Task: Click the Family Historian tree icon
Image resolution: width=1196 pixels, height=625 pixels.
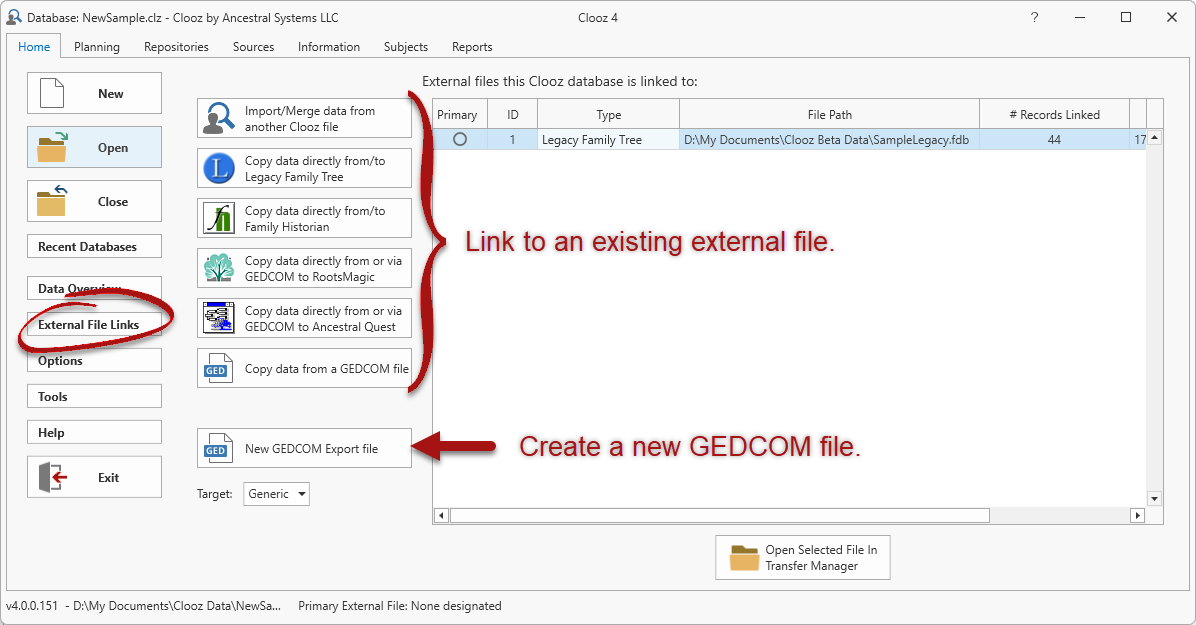Action: pos(218,217)
